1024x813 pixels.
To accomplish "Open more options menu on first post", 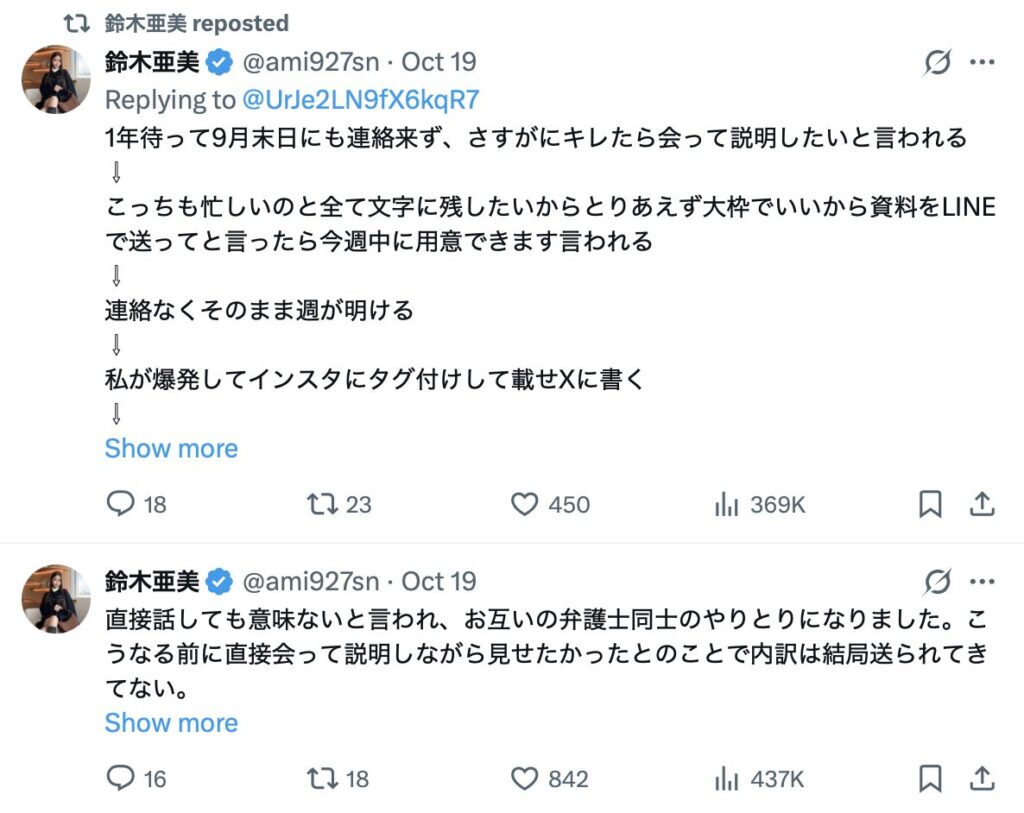I will click(x=982, y=63).
